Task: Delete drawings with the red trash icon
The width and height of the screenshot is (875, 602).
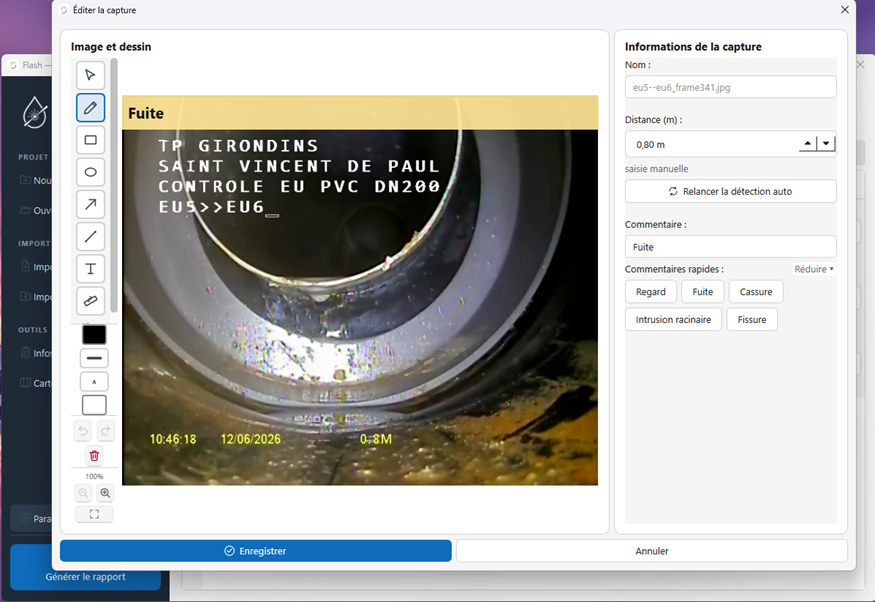Action: [94, 456]
